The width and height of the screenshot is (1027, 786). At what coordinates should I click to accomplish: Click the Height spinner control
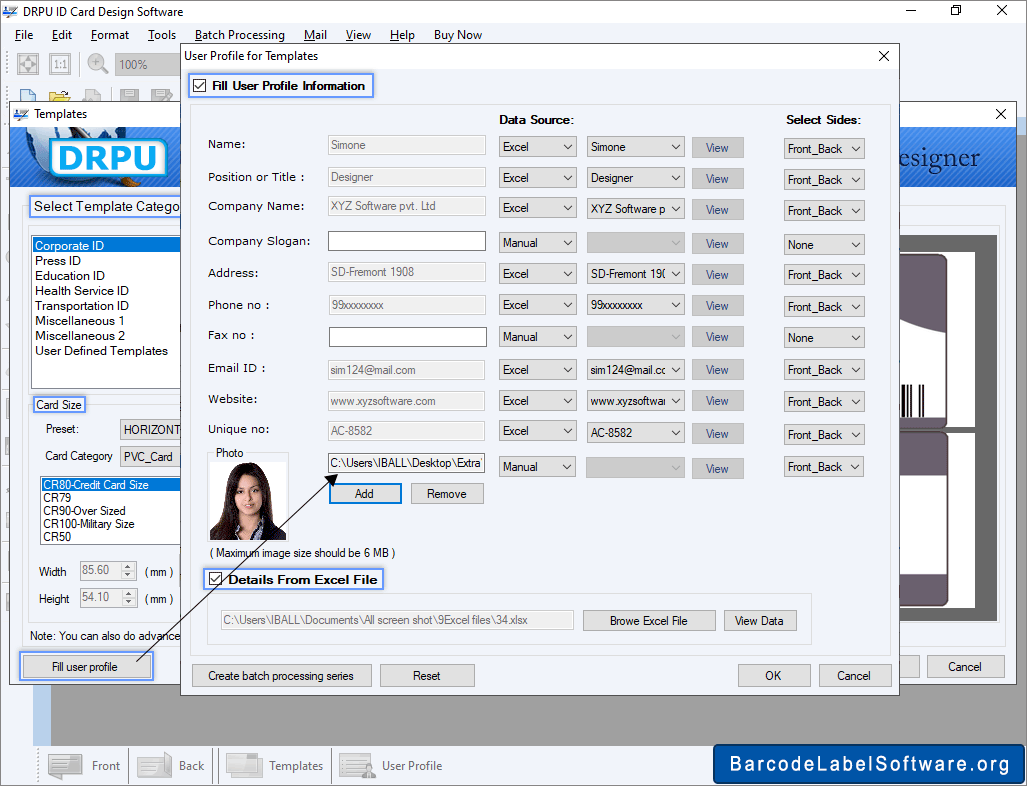[129, 597]
